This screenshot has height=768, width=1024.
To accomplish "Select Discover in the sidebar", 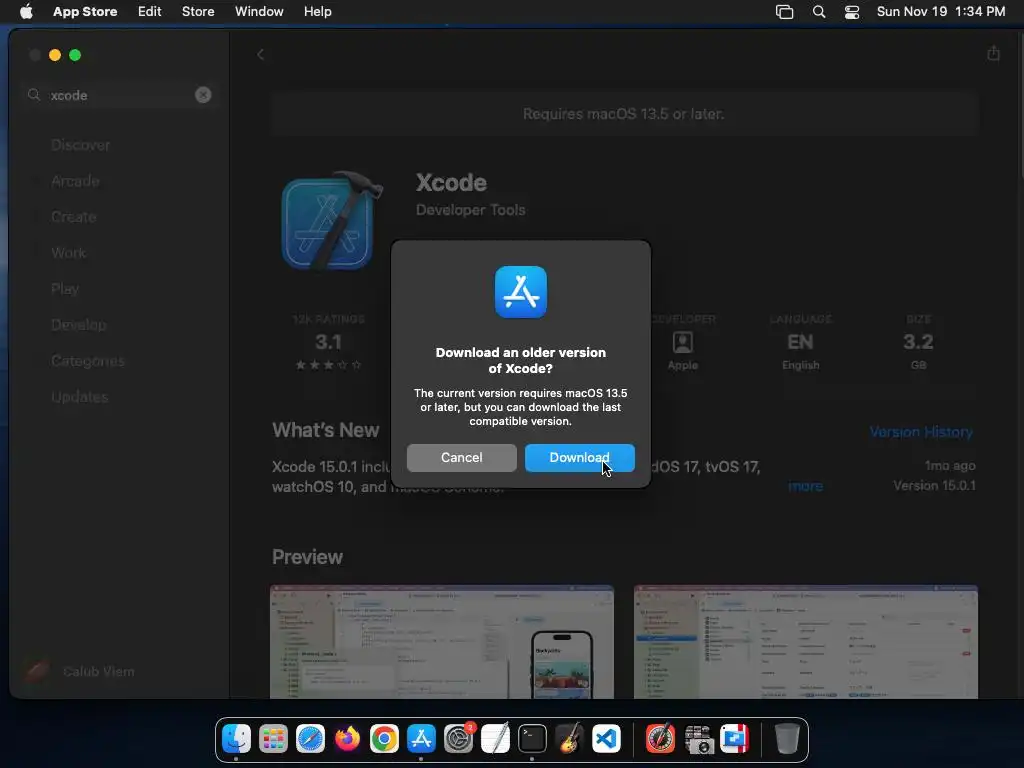I will tap(80, 145).
